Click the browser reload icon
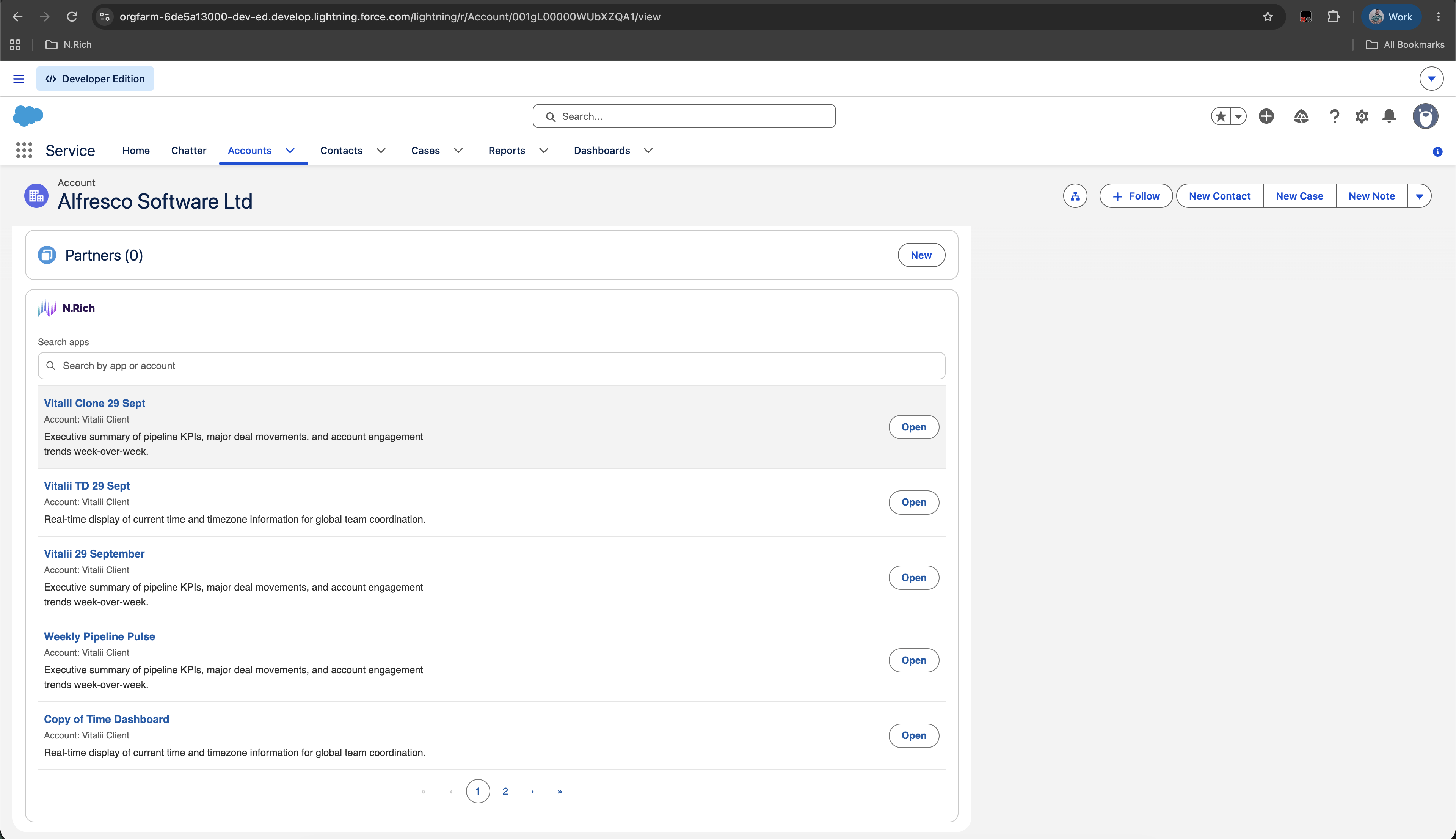 click(x=72, y=17)
